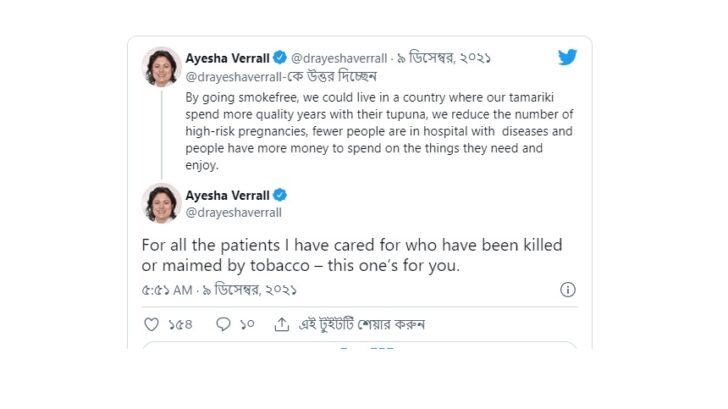Screen dimensions: 728x409
Task: Click the smokefree reply tweet text
Action: click(x=379, y=131)
